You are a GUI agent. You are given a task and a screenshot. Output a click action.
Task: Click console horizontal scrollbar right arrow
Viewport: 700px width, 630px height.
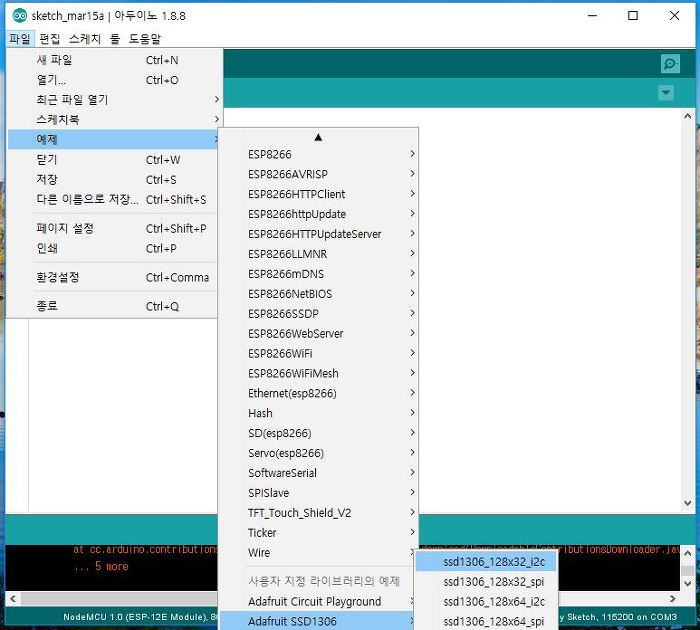pos(673,599)
